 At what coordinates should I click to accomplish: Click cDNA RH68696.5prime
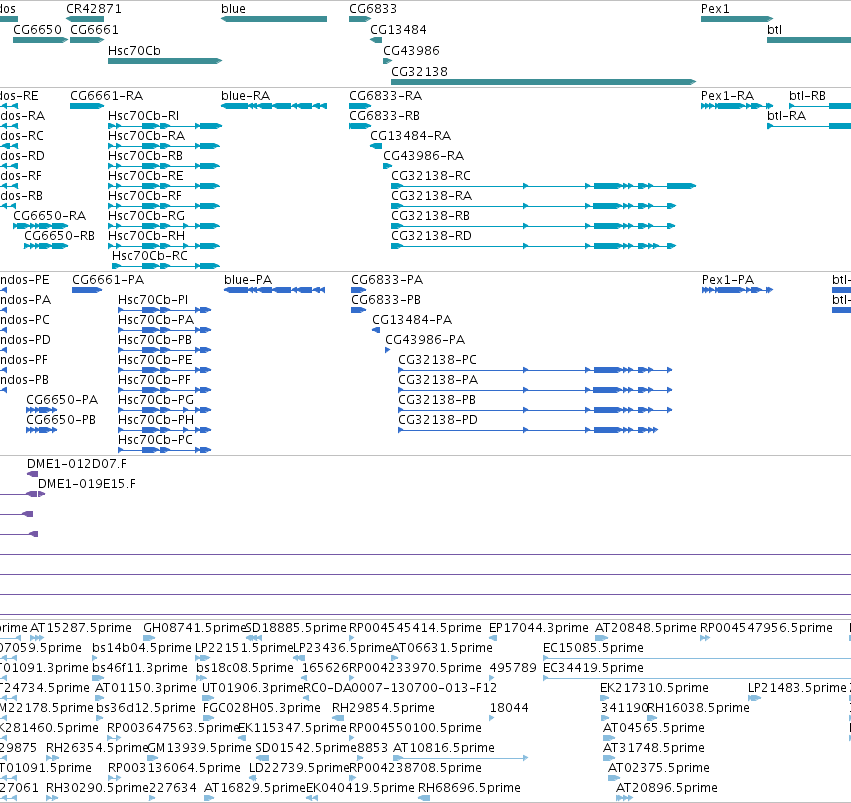469,788
